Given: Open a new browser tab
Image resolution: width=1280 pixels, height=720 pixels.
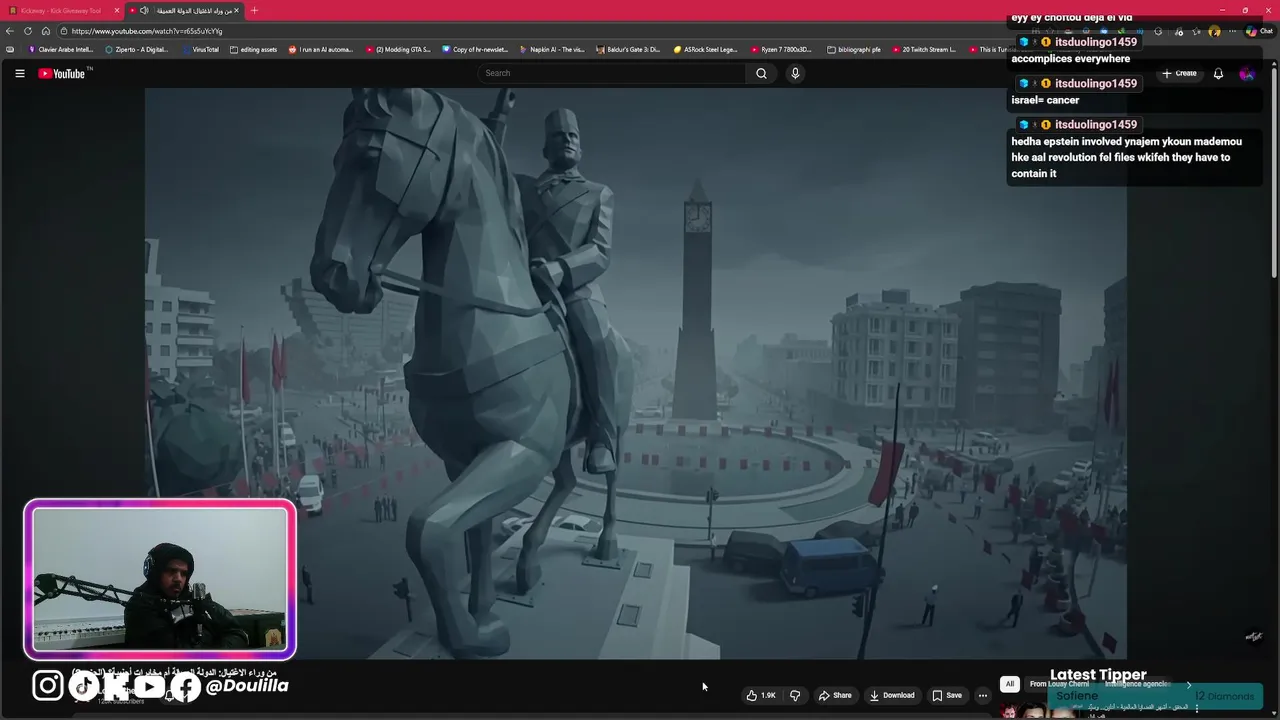Looking at the screenshot, I should (x=254, y=10).
